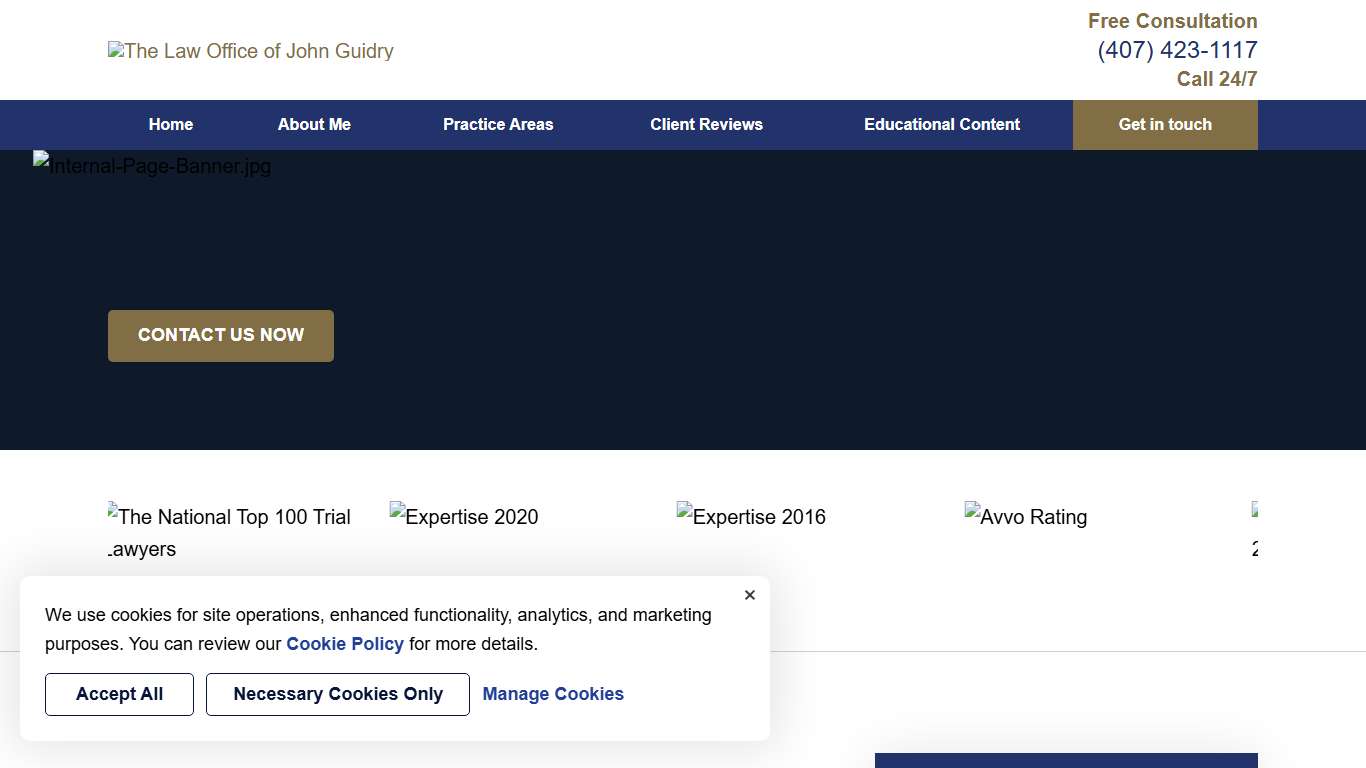Click the CONTACT US NOW button

pos(221,336)
